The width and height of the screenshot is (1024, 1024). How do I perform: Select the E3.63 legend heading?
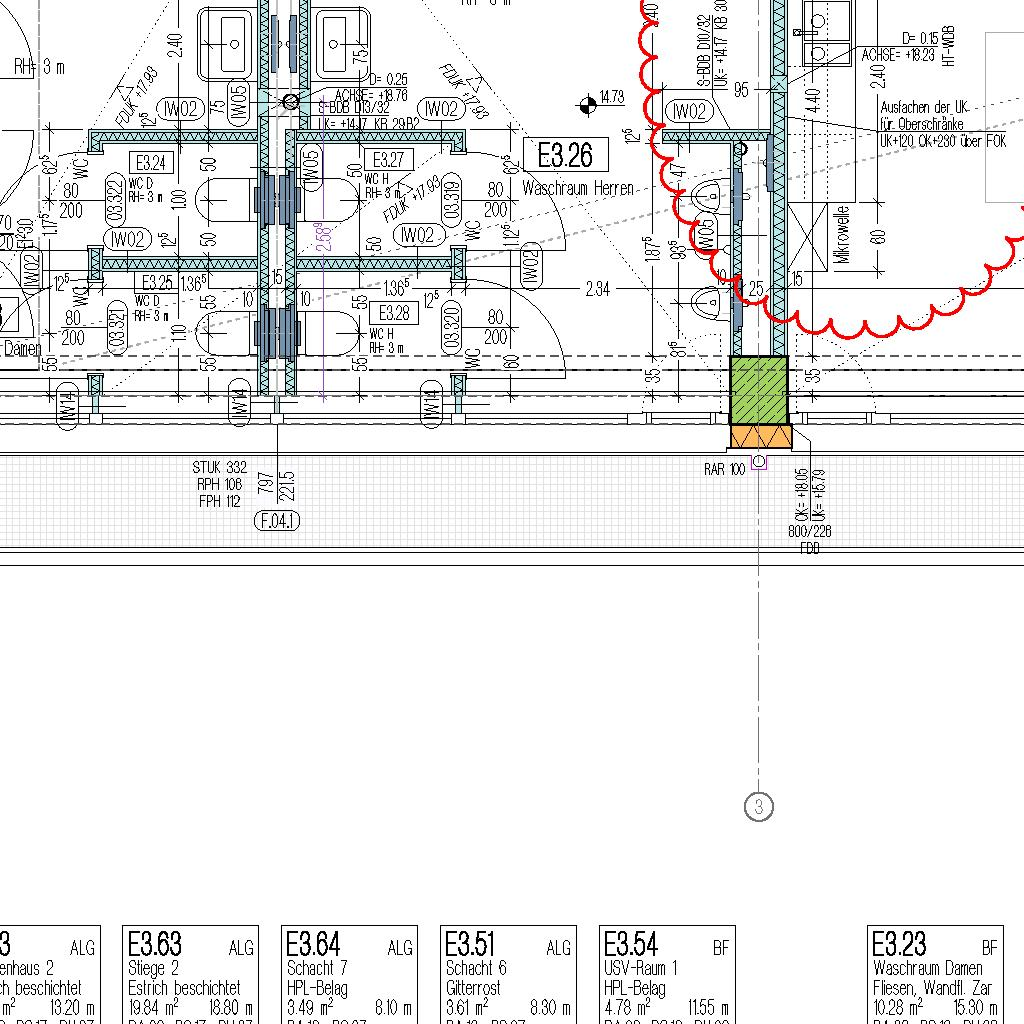(x=155, y=944)
